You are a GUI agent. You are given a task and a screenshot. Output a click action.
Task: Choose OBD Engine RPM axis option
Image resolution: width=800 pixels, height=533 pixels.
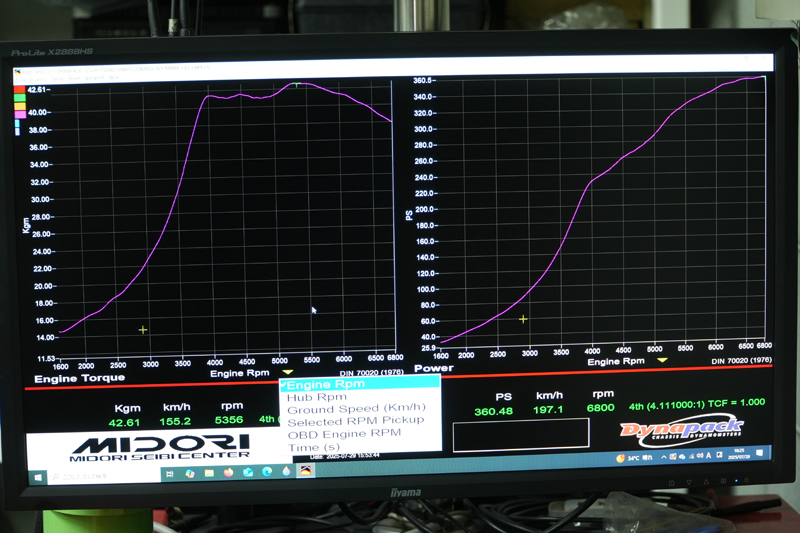pyautogui.click(x=344, y=434)
